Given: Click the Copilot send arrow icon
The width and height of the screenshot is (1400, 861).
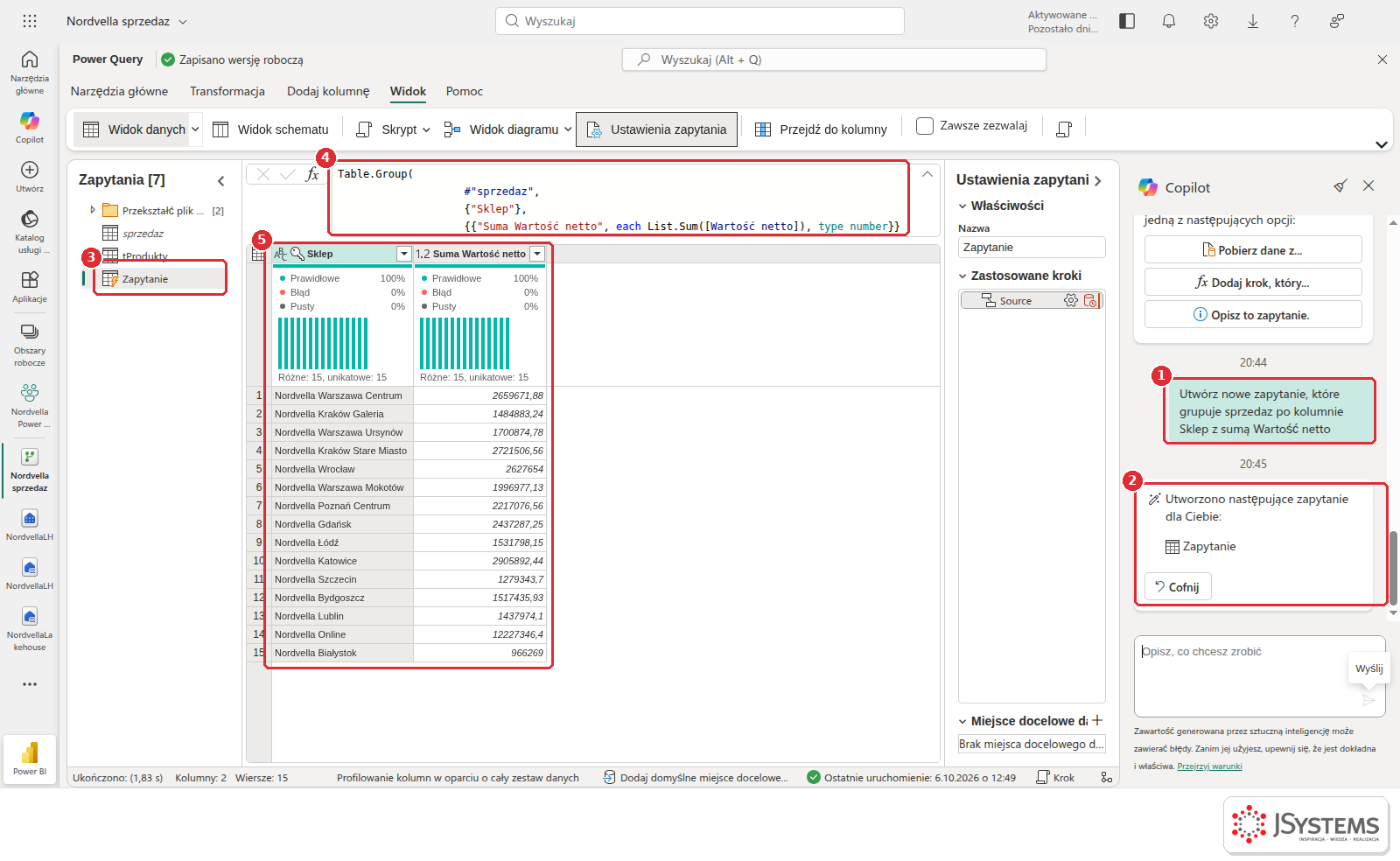Looking at the screenshot, I should [x=1368, y=700].
